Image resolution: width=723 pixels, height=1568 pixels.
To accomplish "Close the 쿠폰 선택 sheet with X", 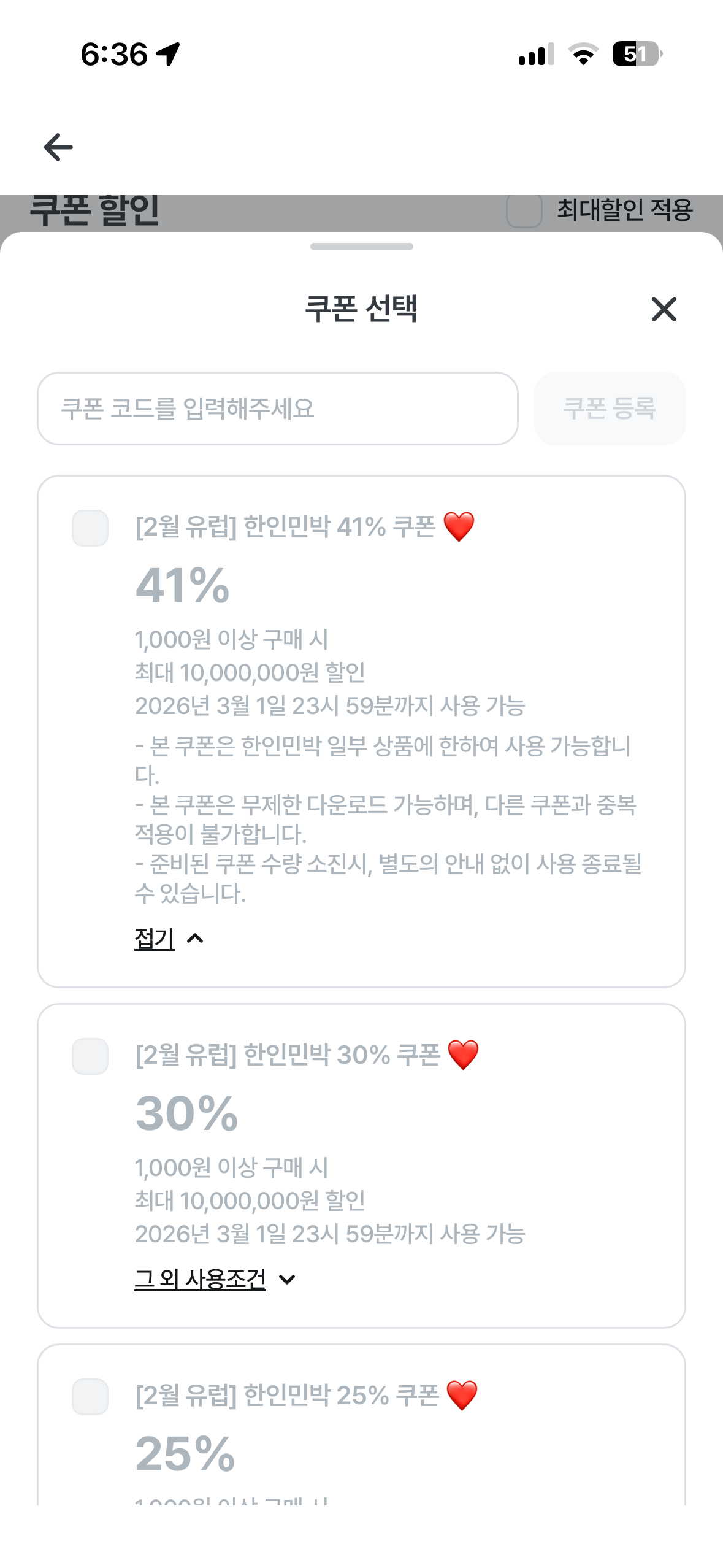I will (x=664, y=309).
